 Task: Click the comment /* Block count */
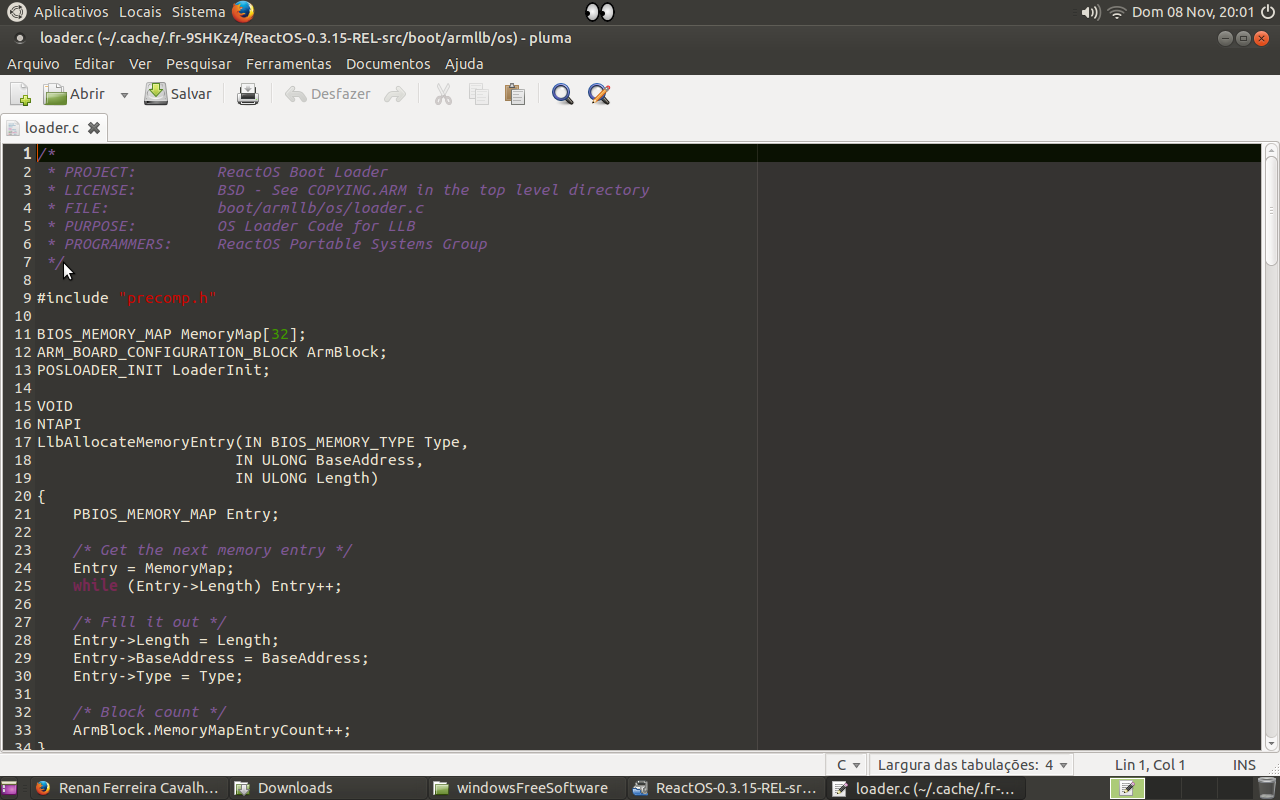[149, 712]
